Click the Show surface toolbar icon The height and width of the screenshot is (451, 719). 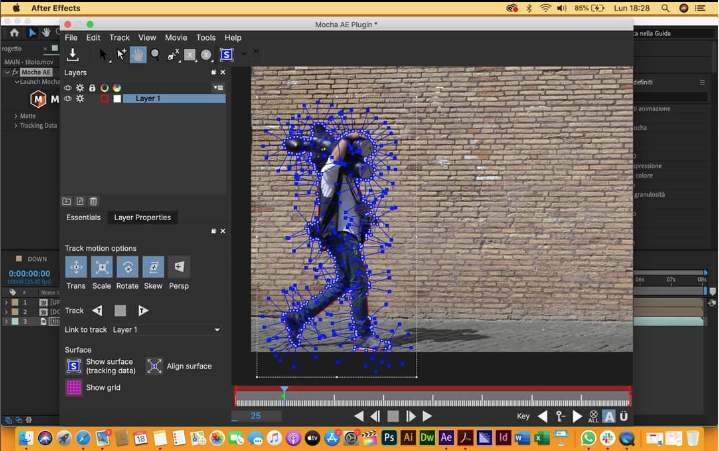(x=227, y=54)
